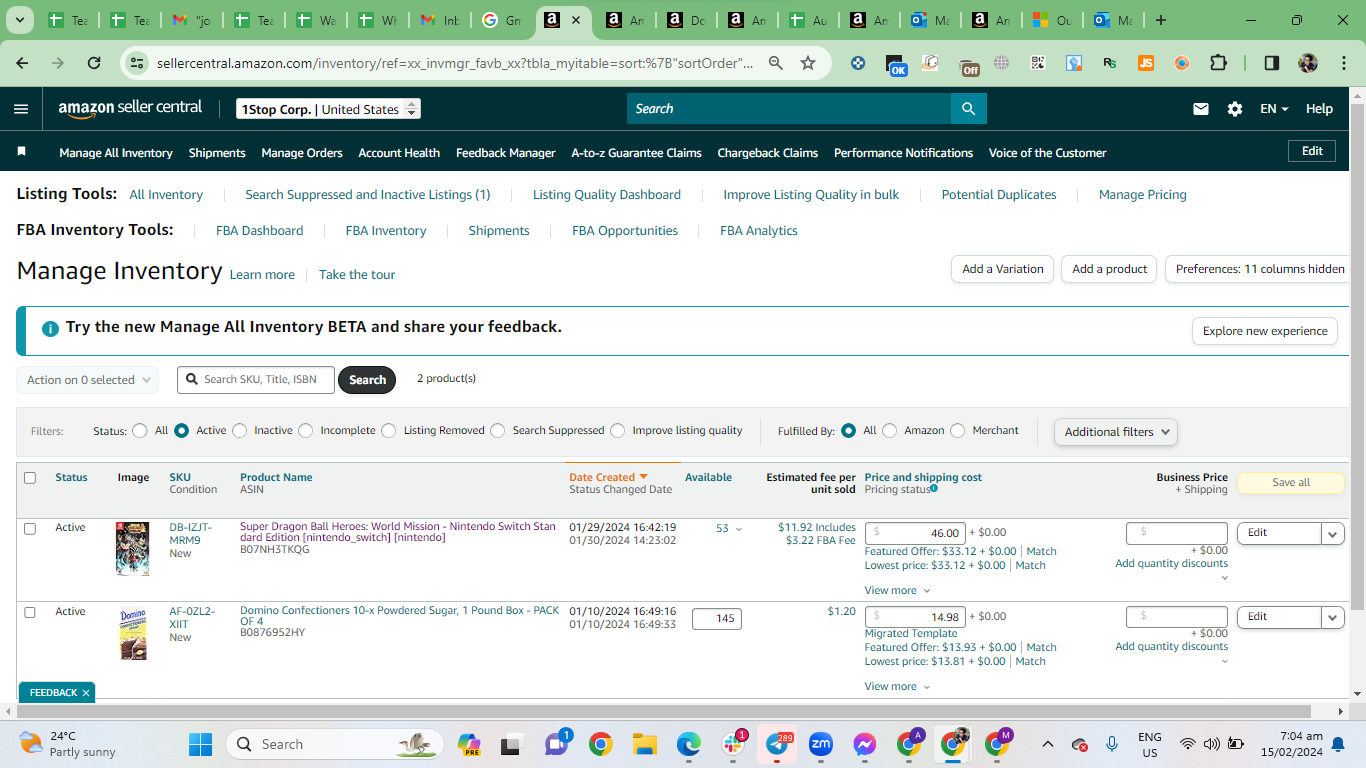This screenshot has width=1366, height=768.
Task: Open Voice of the Customer menu item
Action: tap(1047, 153)
